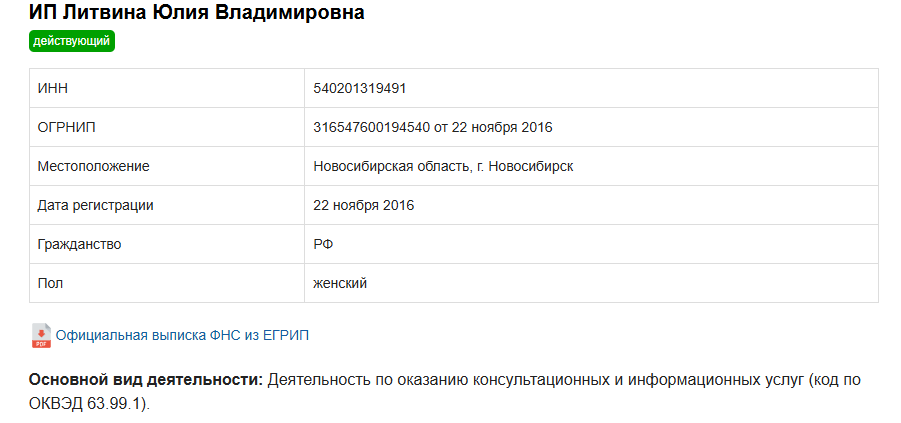This screenshot has height=423, width=901.
Task: Click the ИНН value 540201319491
Action: [x=360, y=88]
